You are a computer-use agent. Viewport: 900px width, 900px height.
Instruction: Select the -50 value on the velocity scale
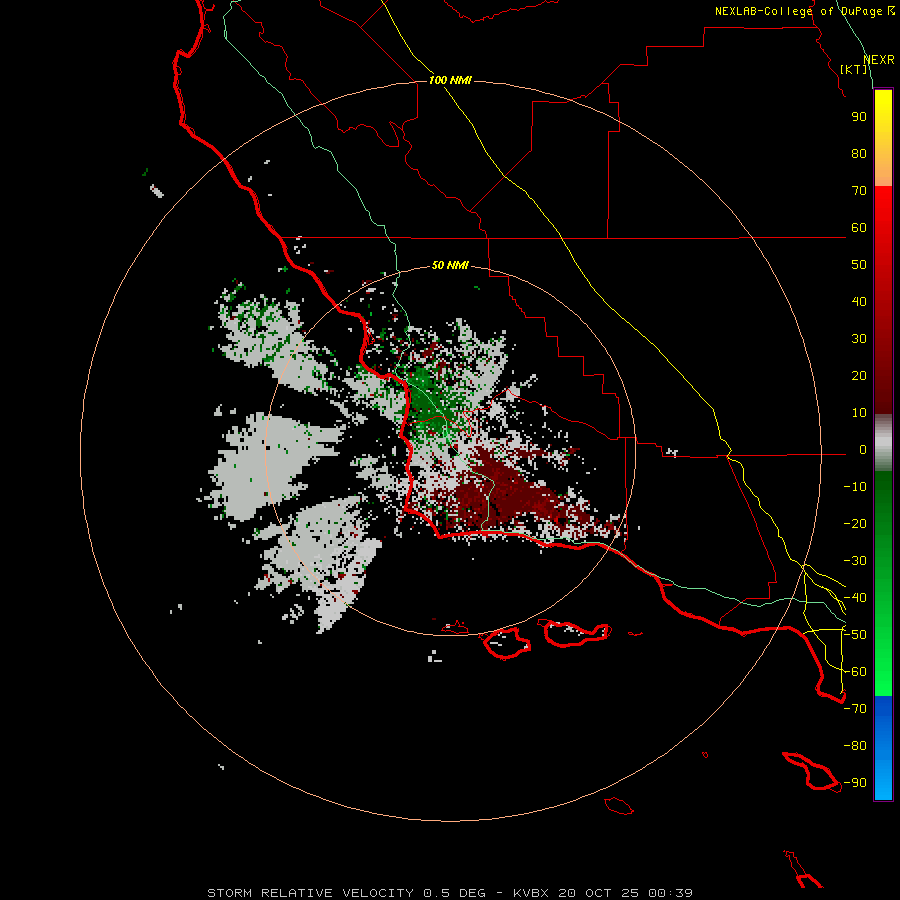click(855, 635)
